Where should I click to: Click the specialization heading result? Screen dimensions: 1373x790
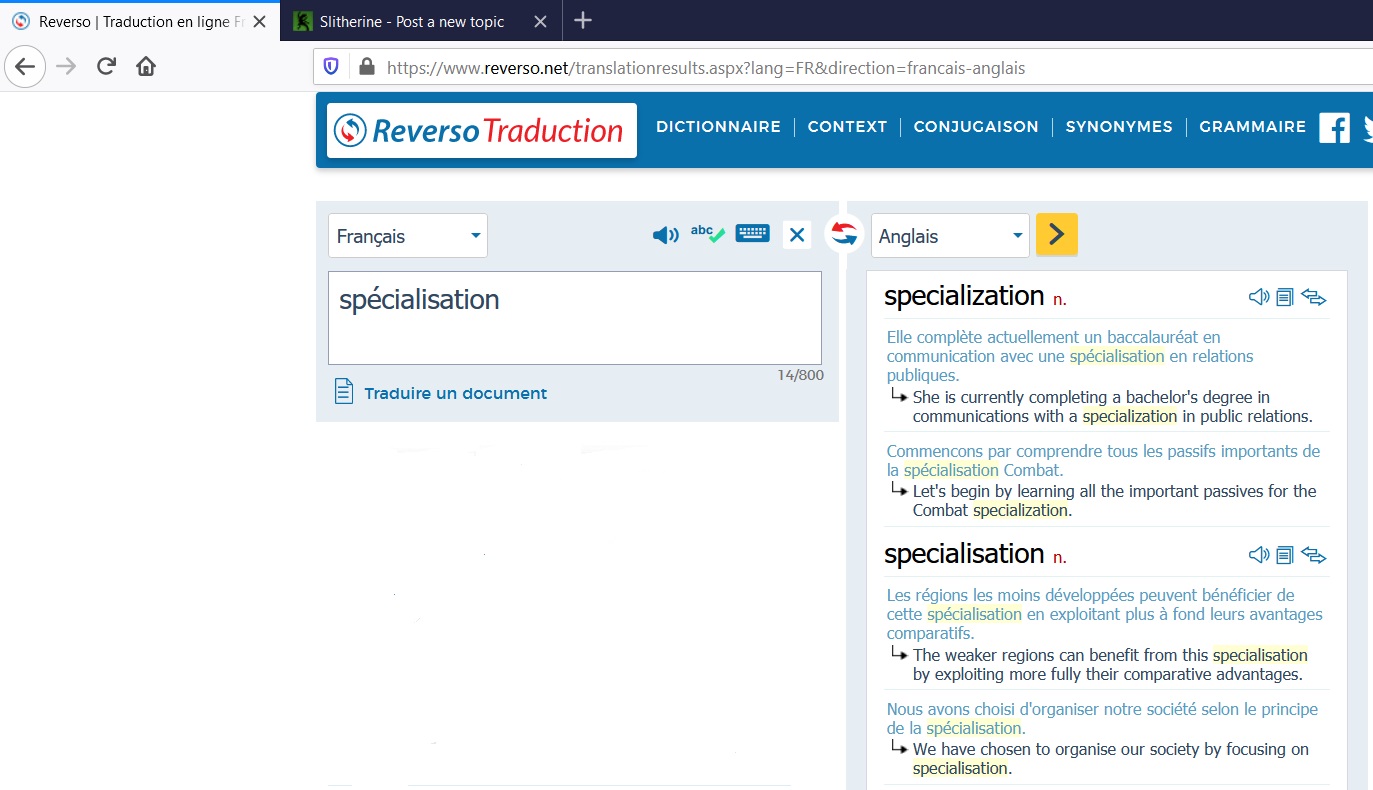coord(964,296)
